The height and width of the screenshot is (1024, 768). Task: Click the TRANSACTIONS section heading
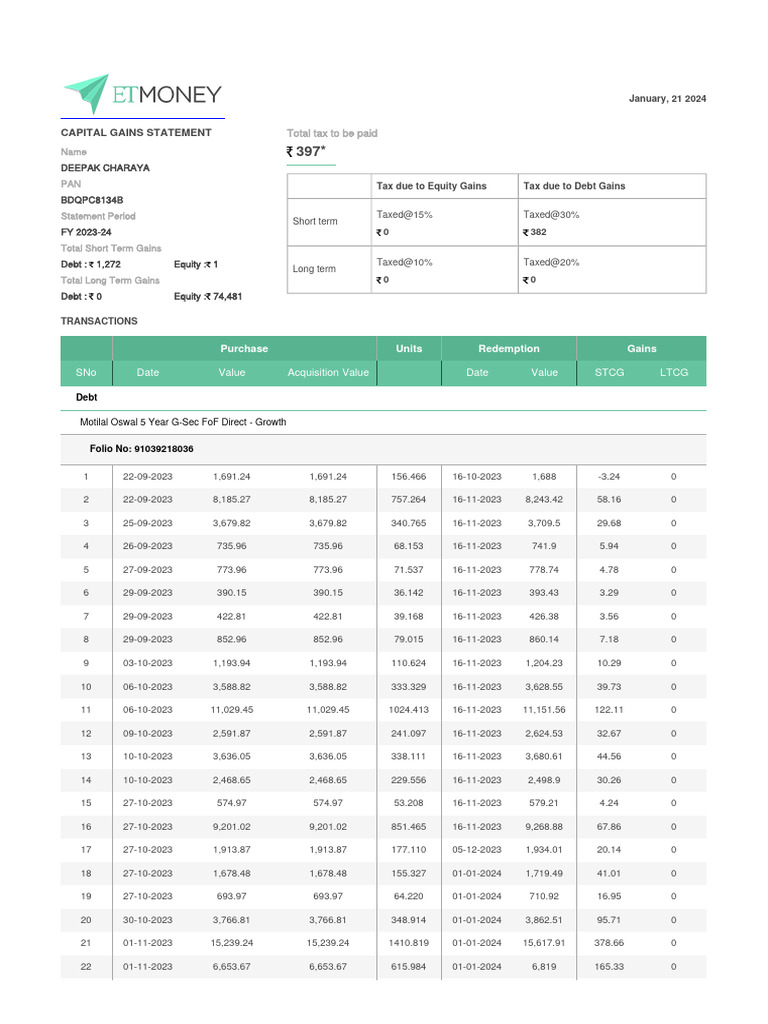(x=99, y=321)
